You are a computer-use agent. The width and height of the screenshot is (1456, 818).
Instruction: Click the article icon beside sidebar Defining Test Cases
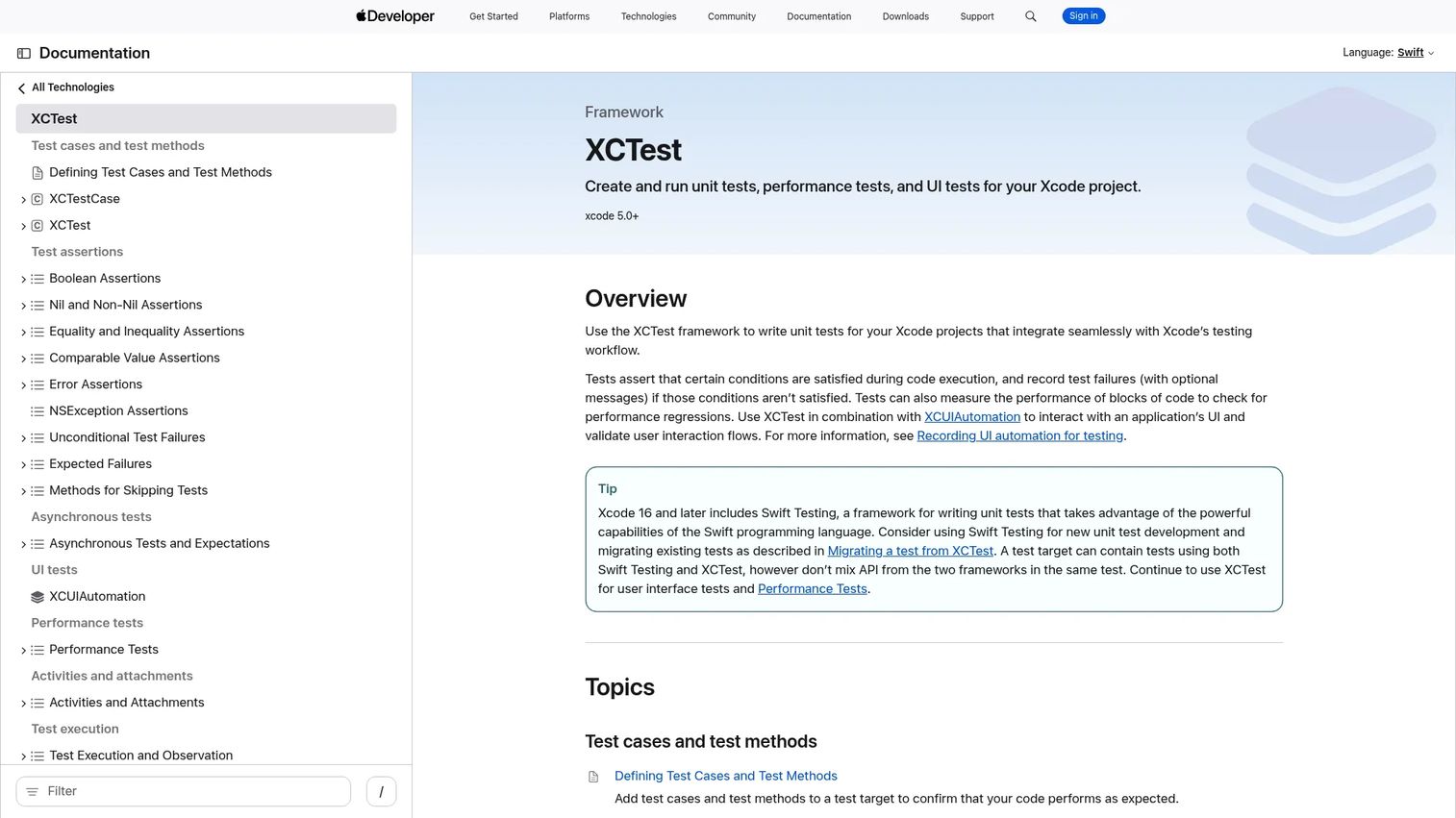38,173
